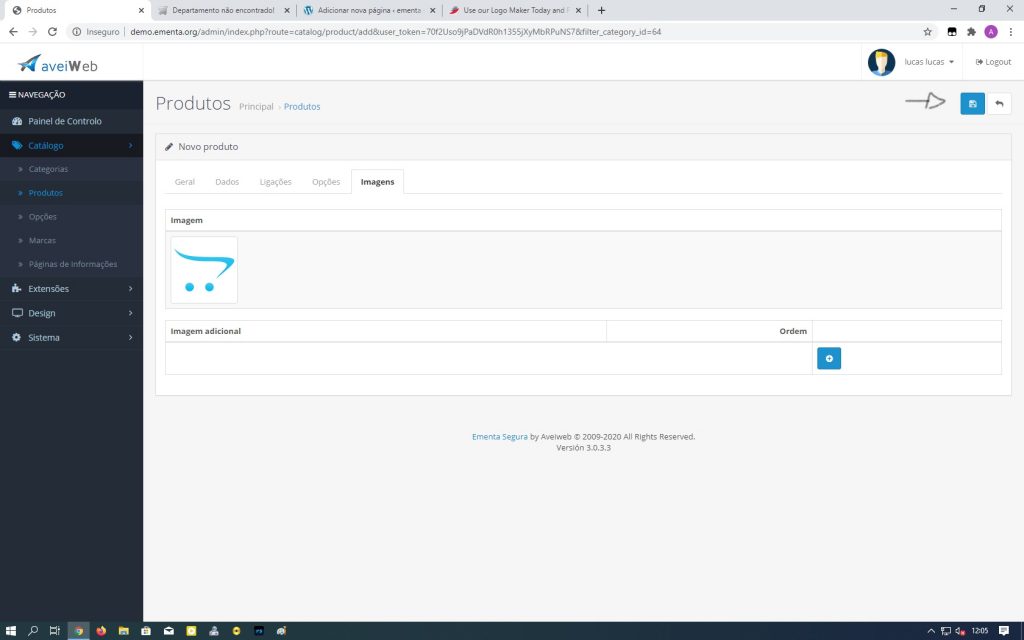
Task: Bookmark page with star icon
Action: point(927,32)
